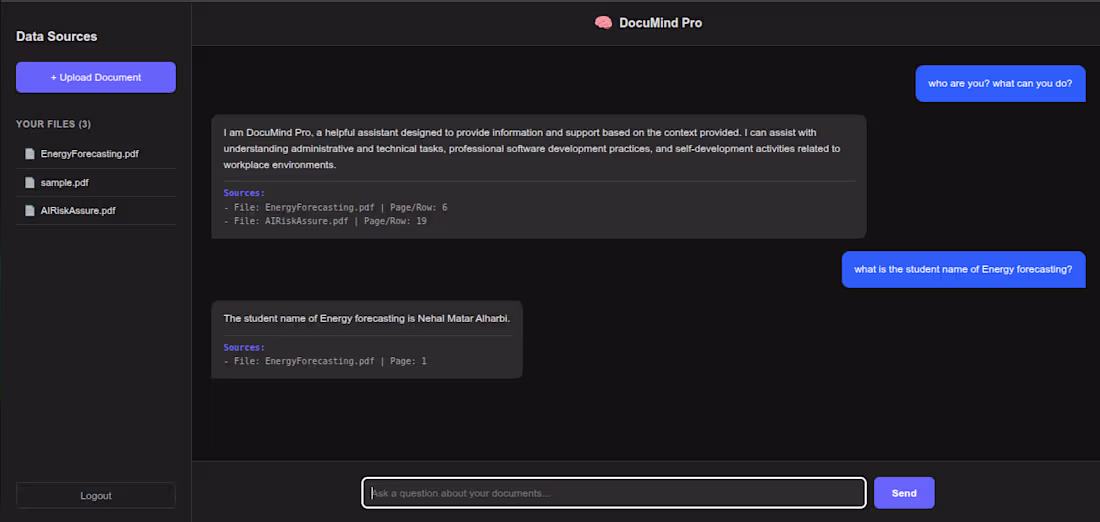Click the Upload Document button
Image resolution: width=1100 pixels, height=522 pixels.
pos(95,77)
